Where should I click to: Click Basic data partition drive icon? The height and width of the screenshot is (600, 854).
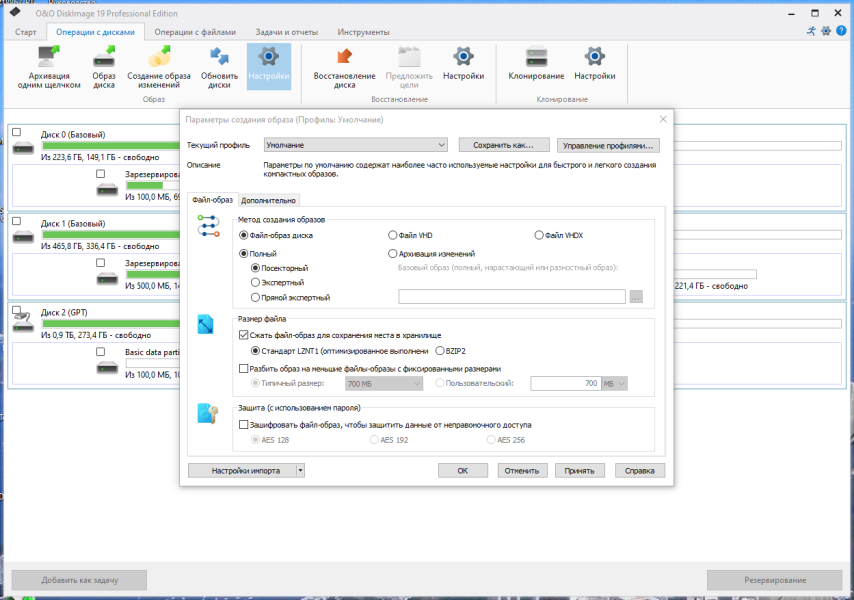pyautogui.click(x=107, y=368)
